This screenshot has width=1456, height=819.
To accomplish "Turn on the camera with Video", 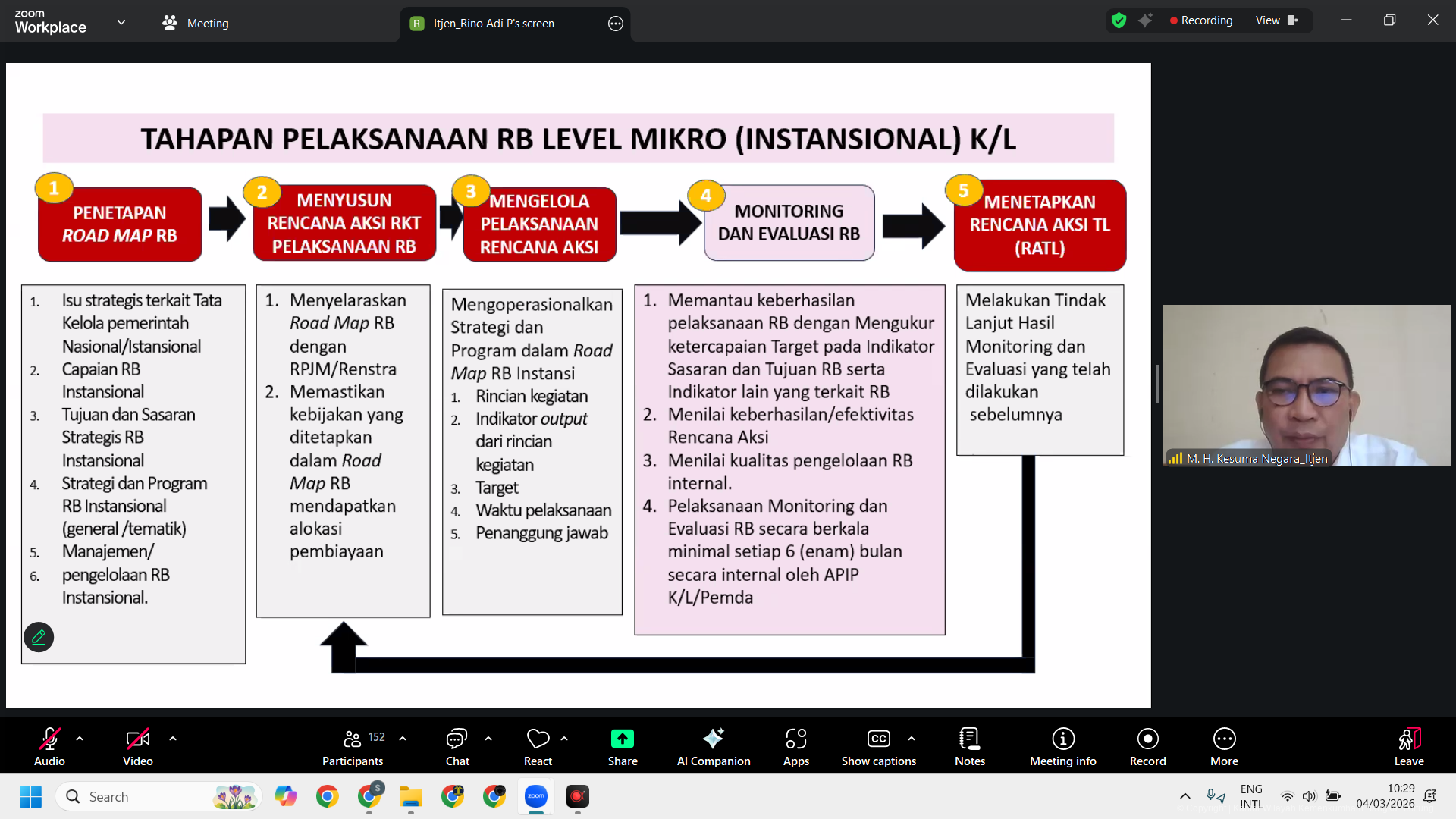I will (137, 747).
